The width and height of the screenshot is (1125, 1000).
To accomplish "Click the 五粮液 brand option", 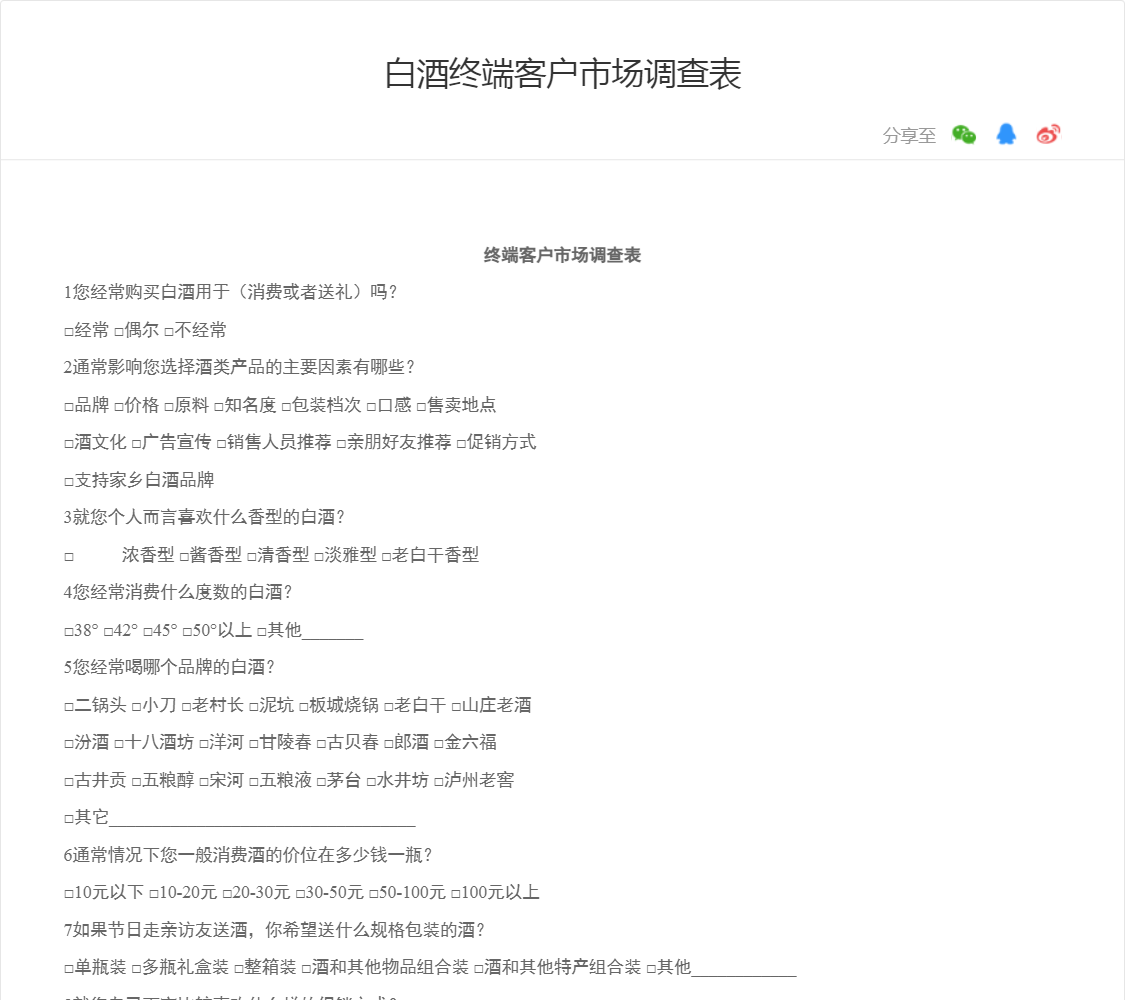I will click(280, 780).
